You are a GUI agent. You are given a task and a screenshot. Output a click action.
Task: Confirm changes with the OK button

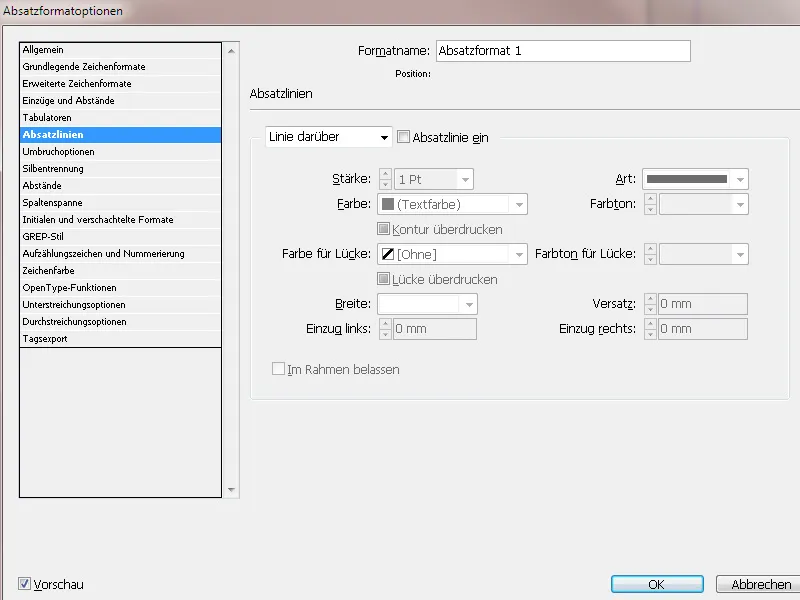(x=657, y=585)
